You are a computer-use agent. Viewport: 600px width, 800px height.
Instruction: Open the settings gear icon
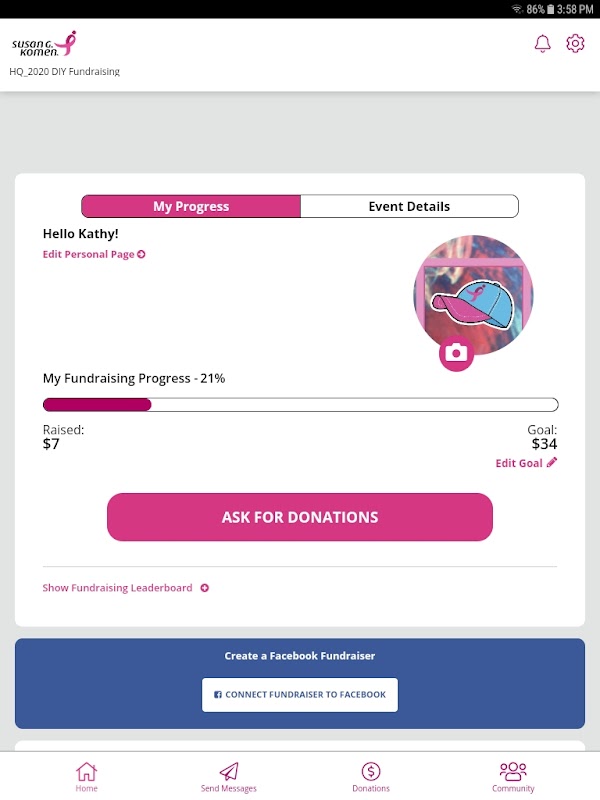tap(575, 44)
